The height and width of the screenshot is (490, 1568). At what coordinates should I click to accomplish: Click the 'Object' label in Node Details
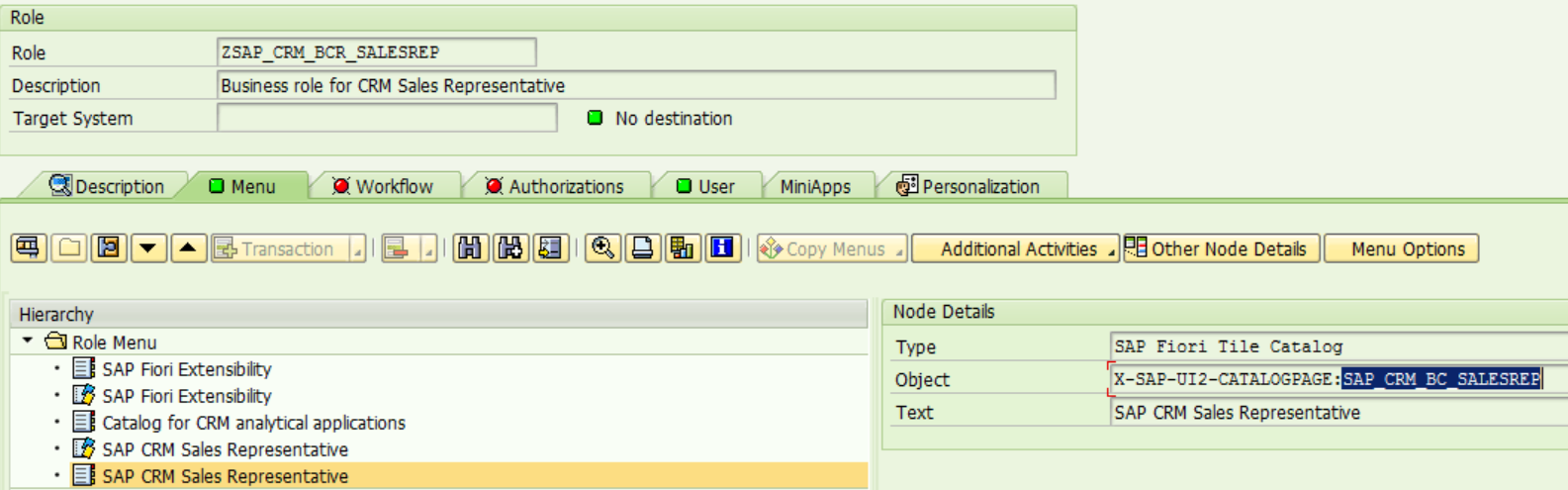click(922, 379)
